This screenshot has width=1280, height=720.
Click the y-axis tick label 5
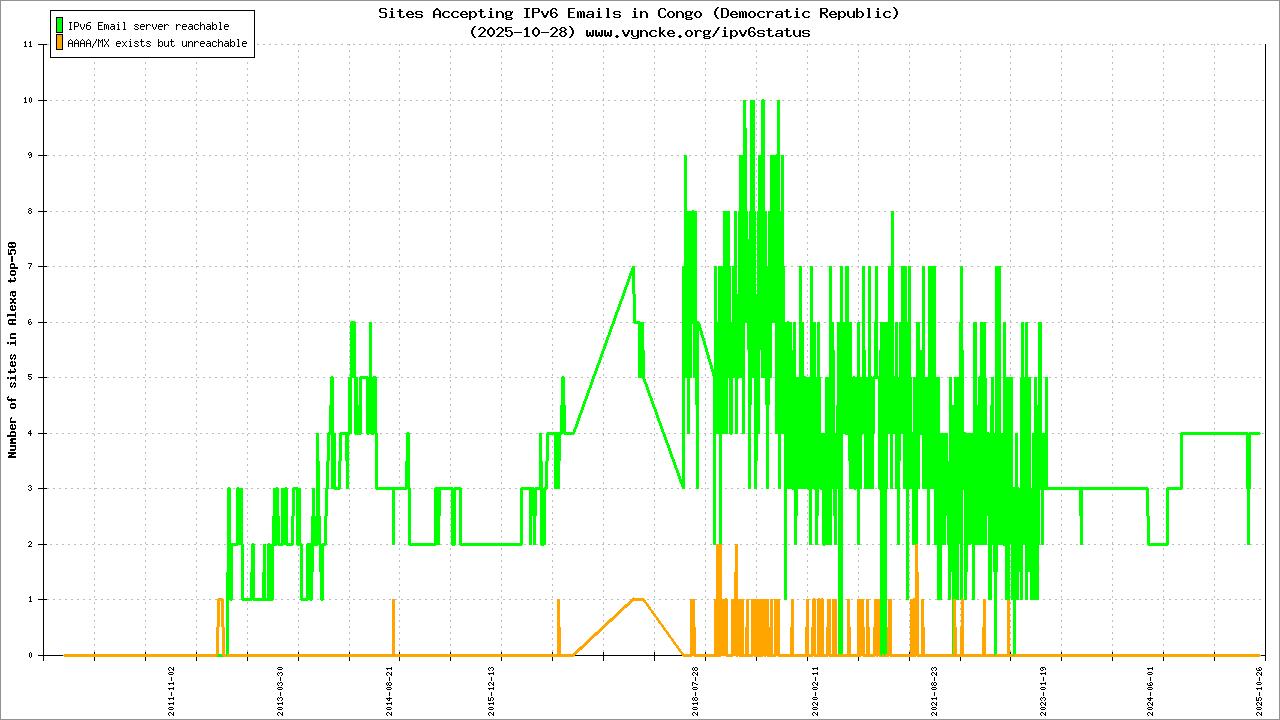pyautogui.click(x=31, y=378)
